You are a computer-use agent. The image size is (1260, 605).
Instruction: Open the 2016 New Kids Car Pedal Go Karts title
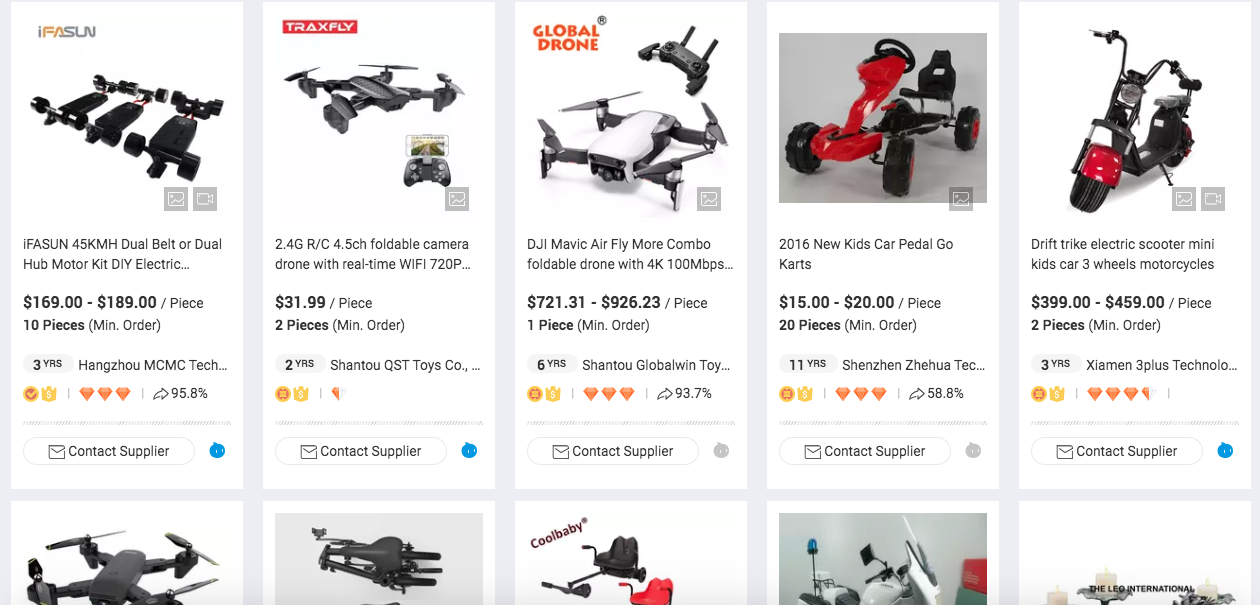click(x=866, y=254)
